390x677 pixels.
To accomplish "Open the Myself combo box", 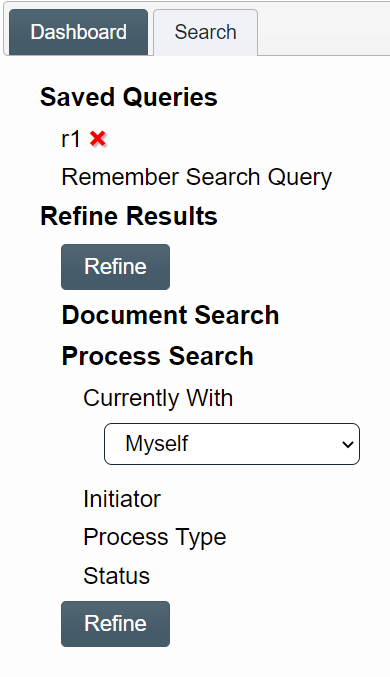I will pos(232,444).
